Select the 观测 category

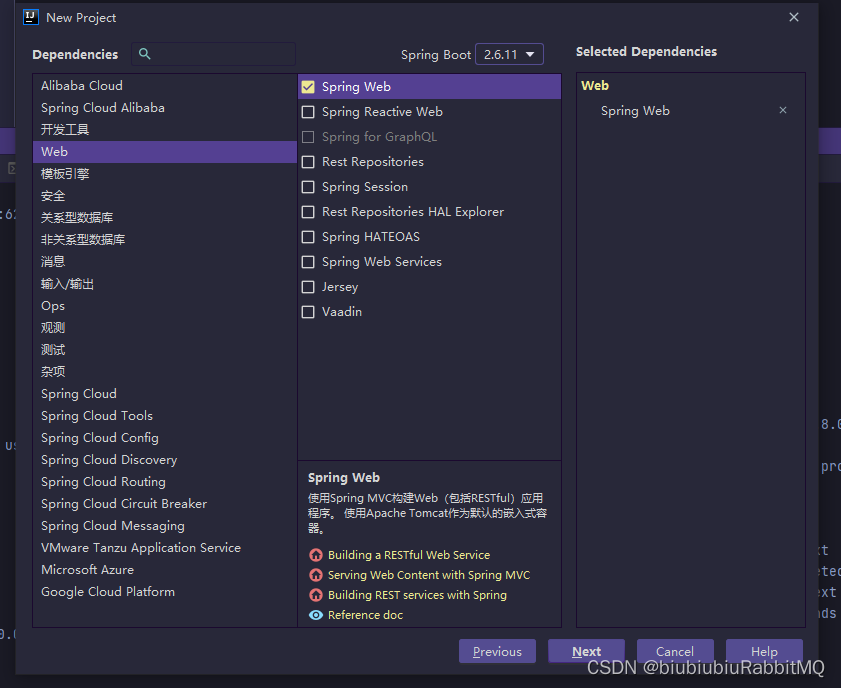click(x=165, y=328)
